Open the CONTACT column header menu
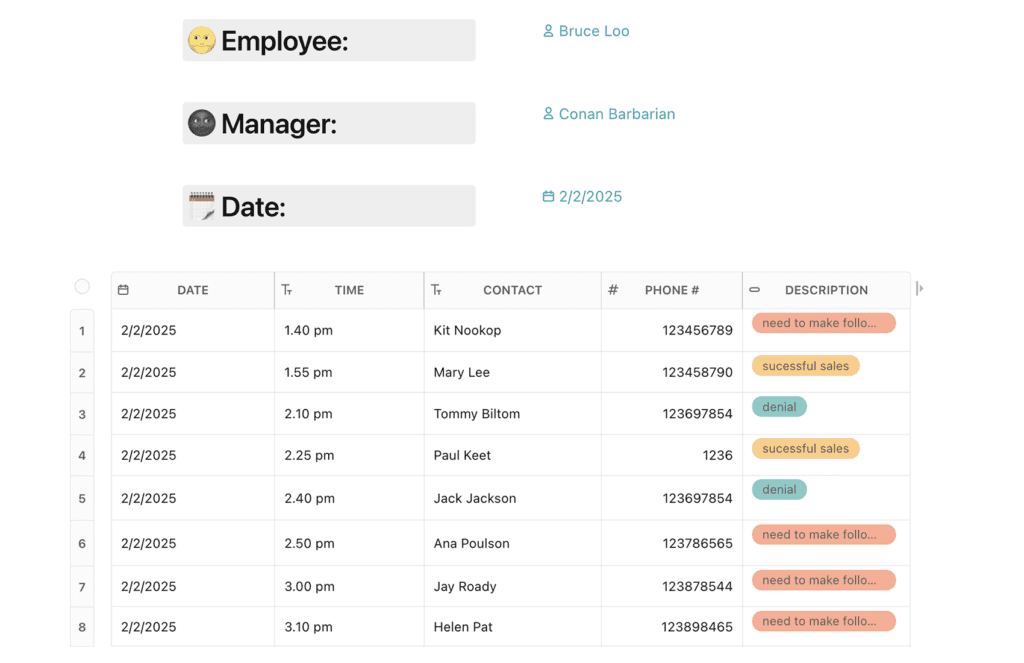Screen dimensions: 1024x663 [512, 290]
